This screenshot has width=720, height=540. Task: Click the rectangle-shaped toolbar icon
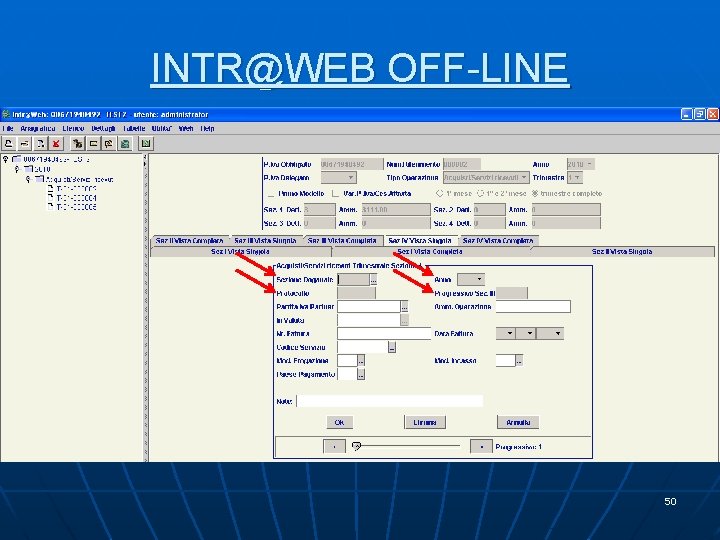[x=93, y=144]
